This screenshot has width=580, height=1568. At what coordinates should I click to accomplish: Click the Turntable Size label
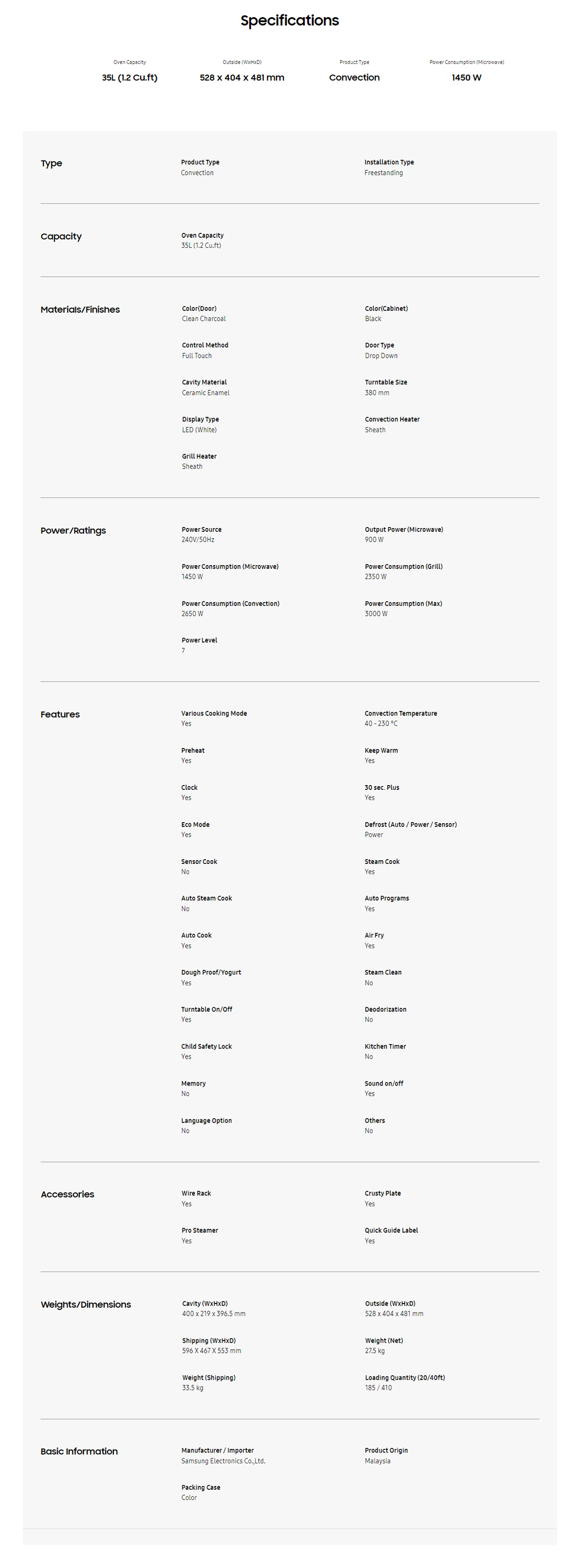tap(386, 382)
